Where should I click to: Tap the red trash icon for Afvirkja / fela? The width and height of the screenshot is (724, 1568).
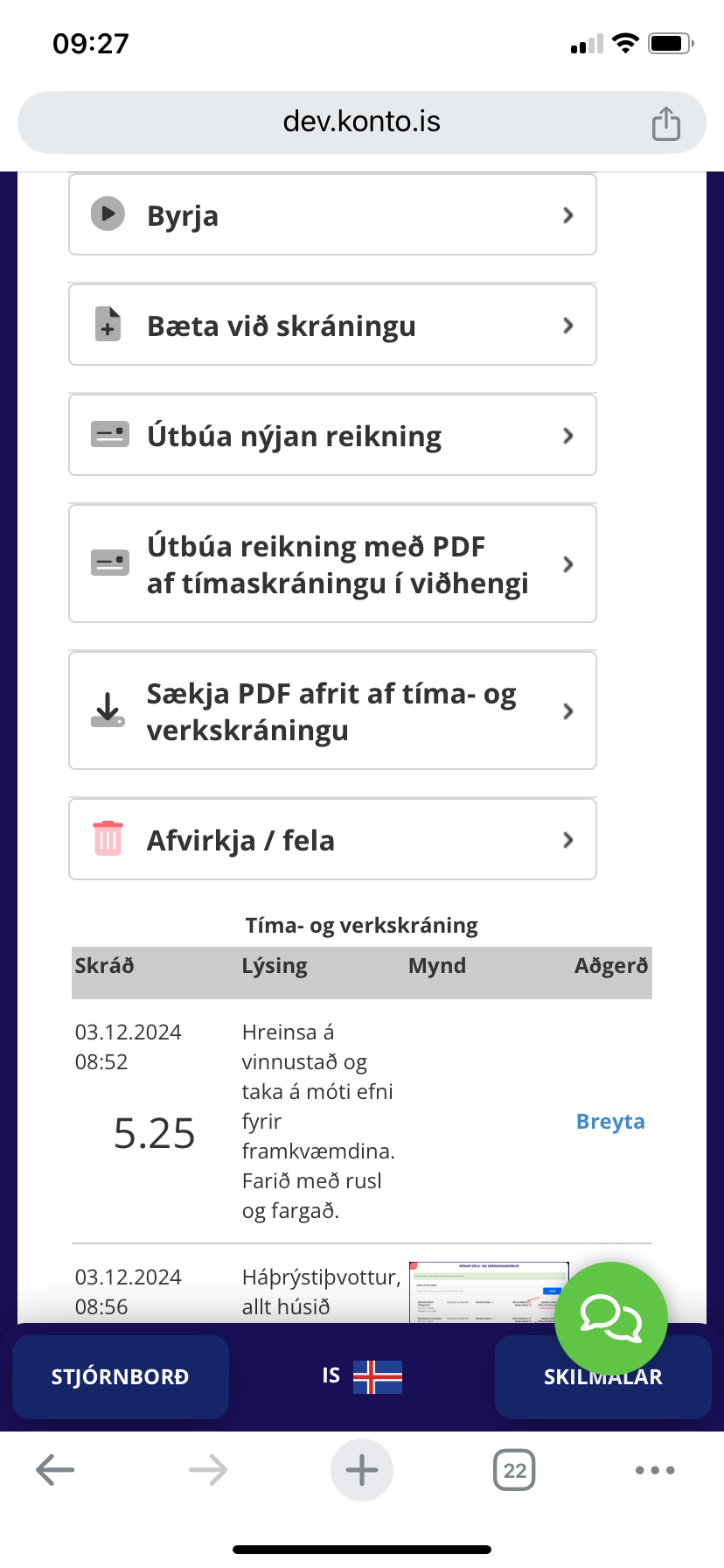pyautogui.click(x=108, y=839)
